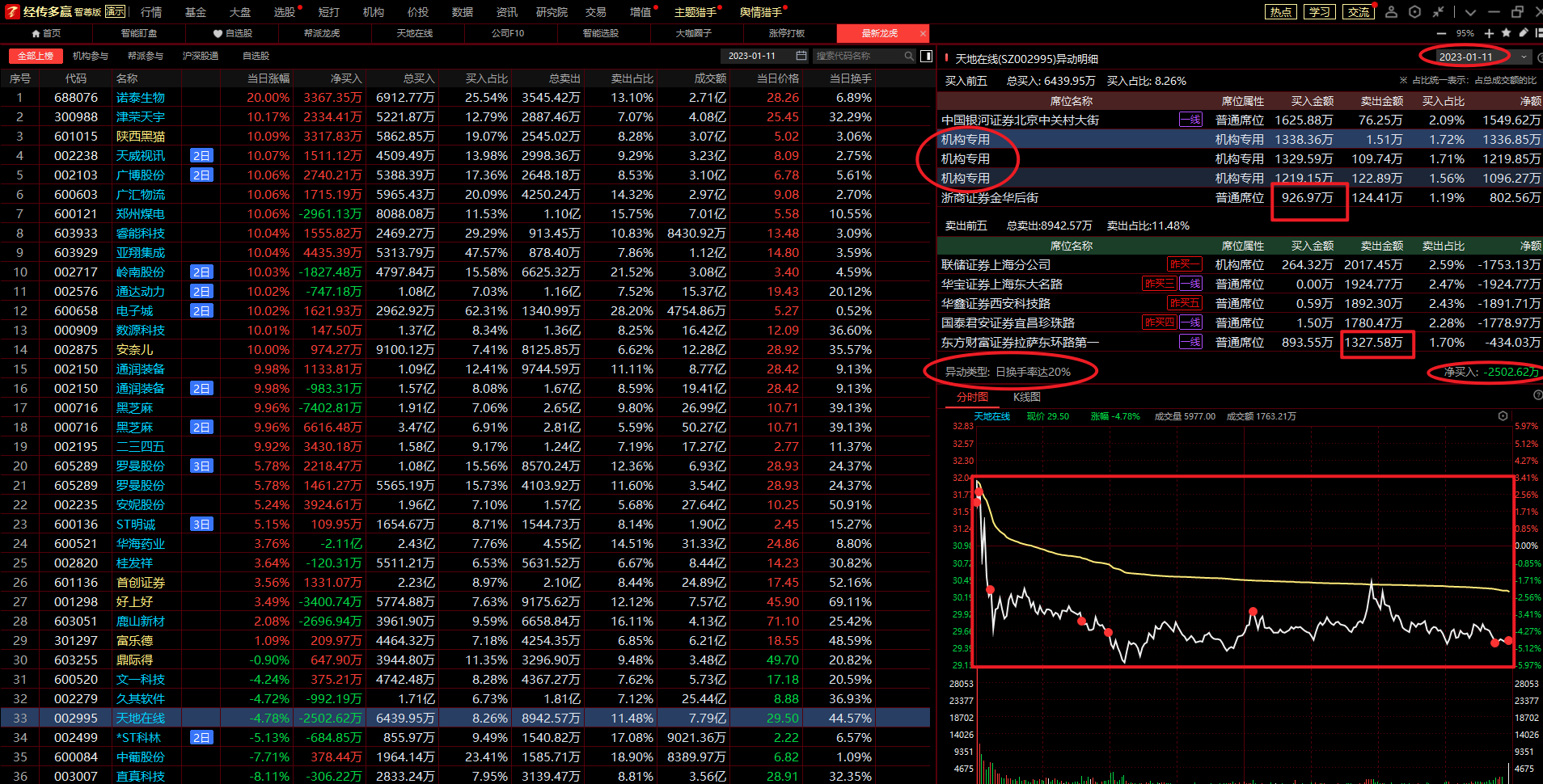Click the 昨买一 tag on 联储证券 row

pos(1184,264)
